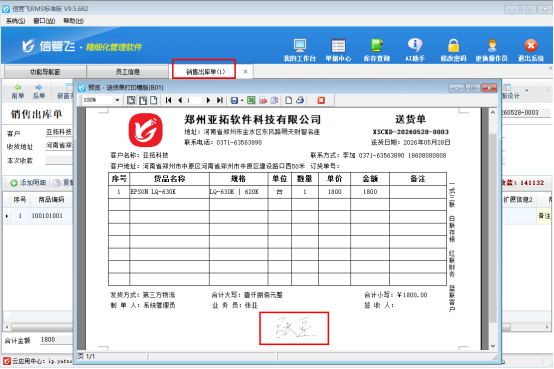
Task: Close the preview with red X toolbar icon
Action: click(x=321, y=100)
